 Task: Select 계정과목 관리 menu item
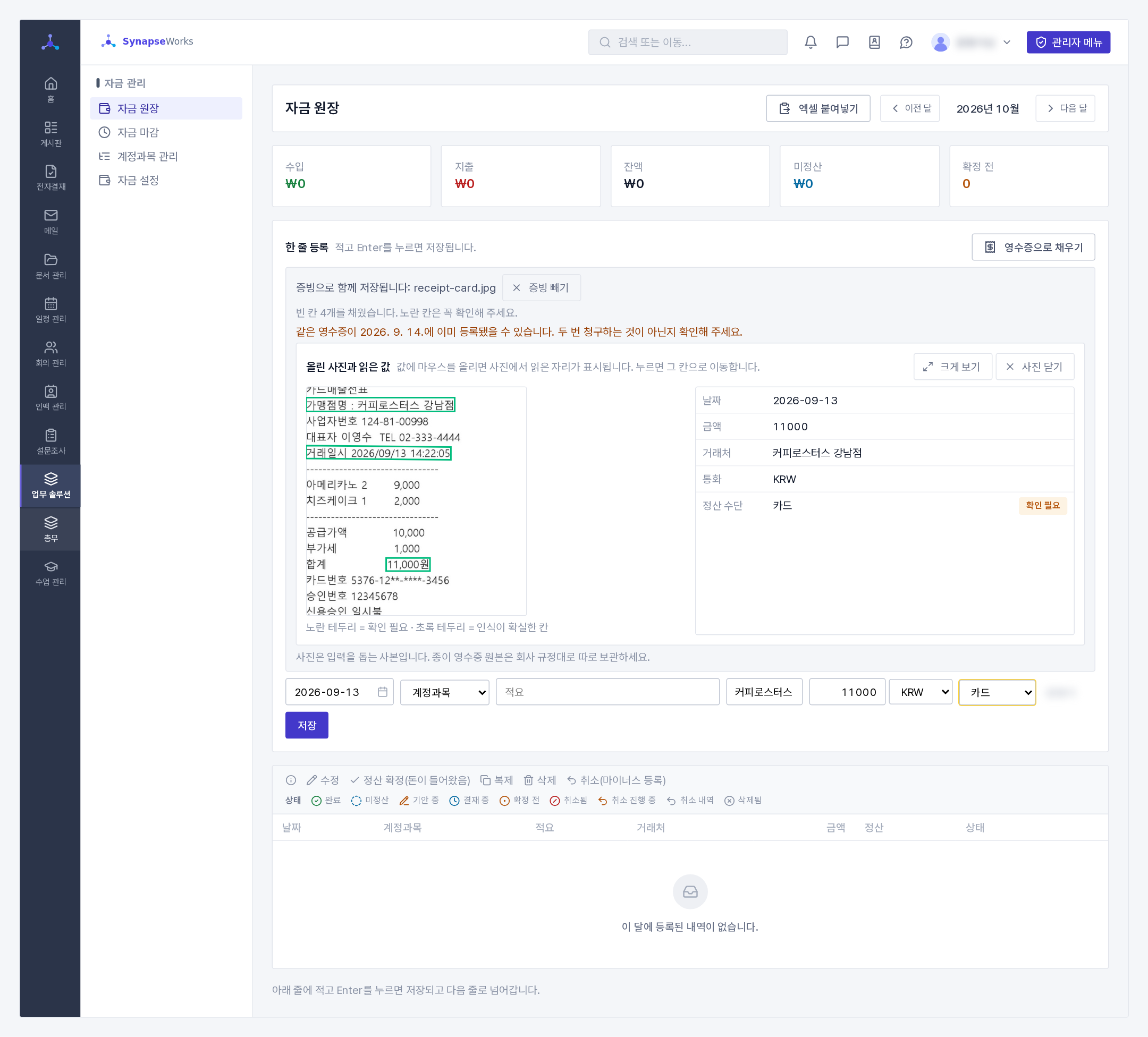[x=166, y=156]
